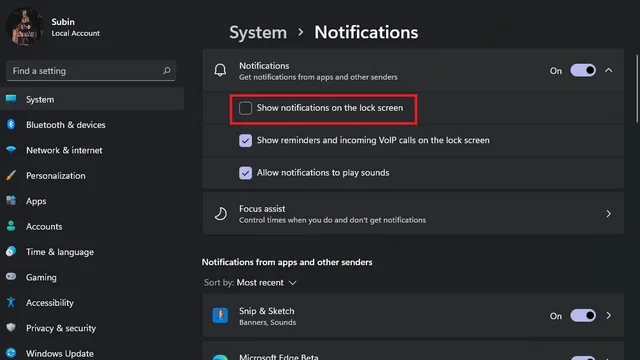Click the Gaming controller icon
The width and height of the screenshot is (640, 360).
click(x=11, y=276)
